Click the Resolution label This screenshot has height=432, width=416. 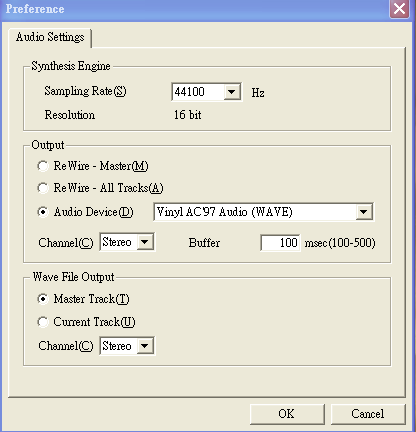coord(70,115)
